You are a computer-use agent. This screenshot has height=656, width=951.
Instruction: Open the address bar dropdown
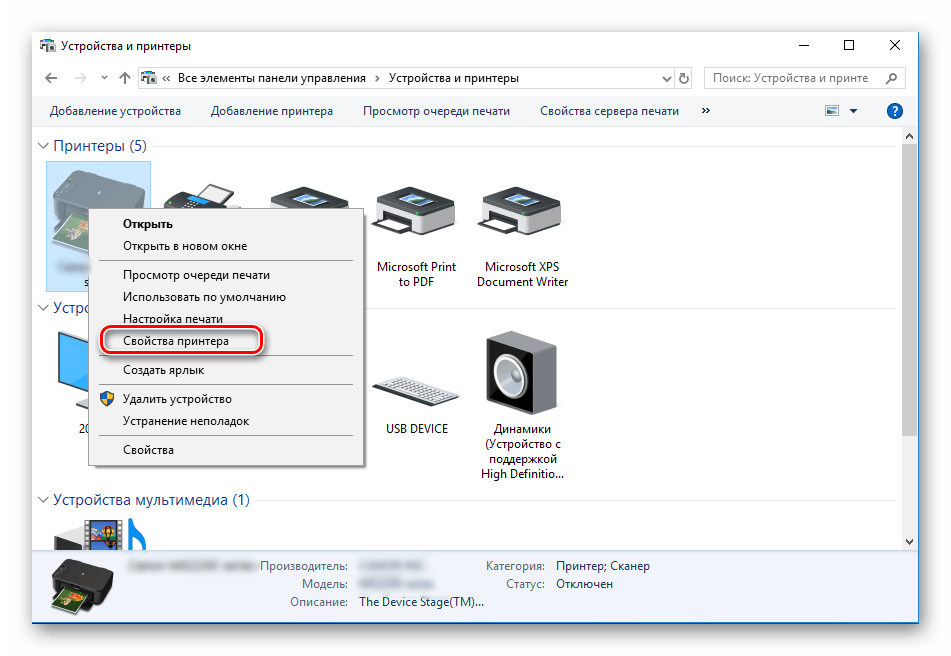point(666,77)
